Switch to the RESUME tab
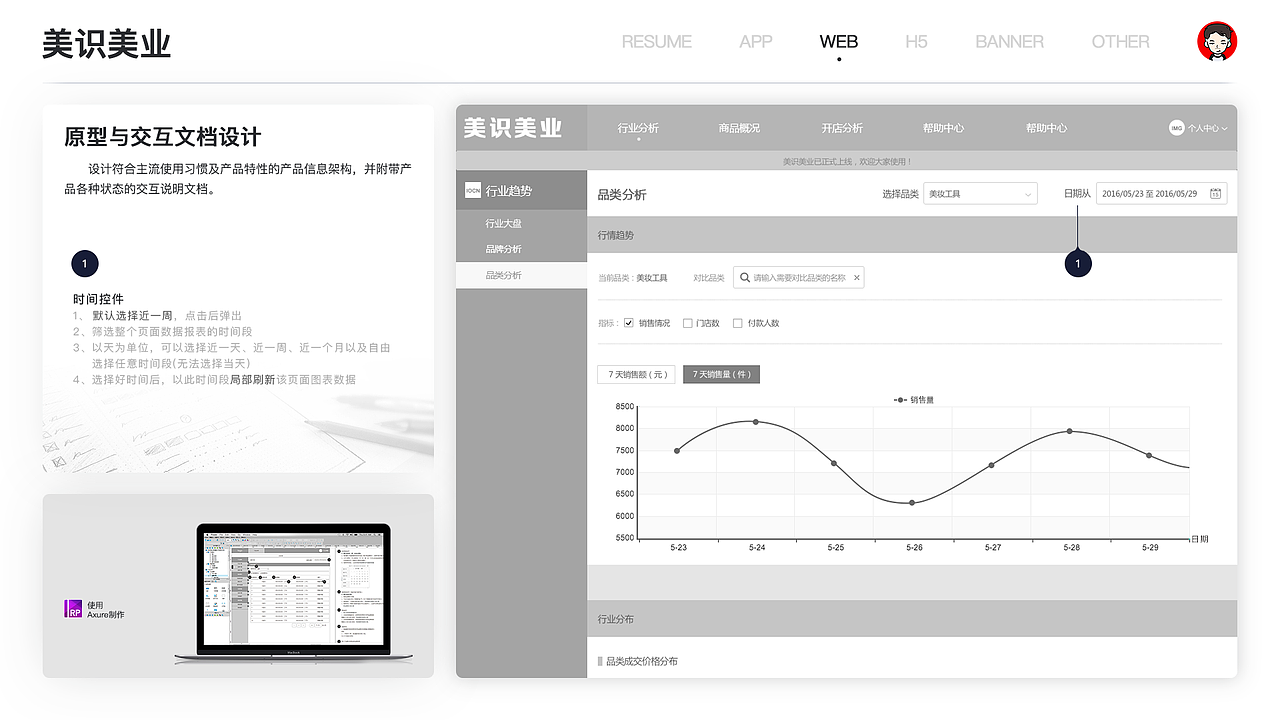1280x720 pixels. point(657,42)
